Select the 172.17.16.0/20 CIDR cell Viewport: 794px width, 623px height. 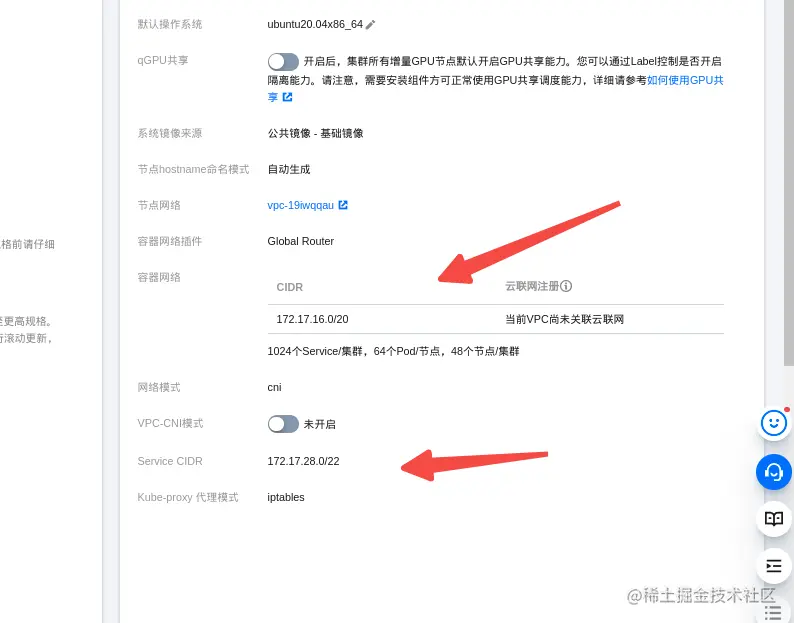tap(312, 319)
